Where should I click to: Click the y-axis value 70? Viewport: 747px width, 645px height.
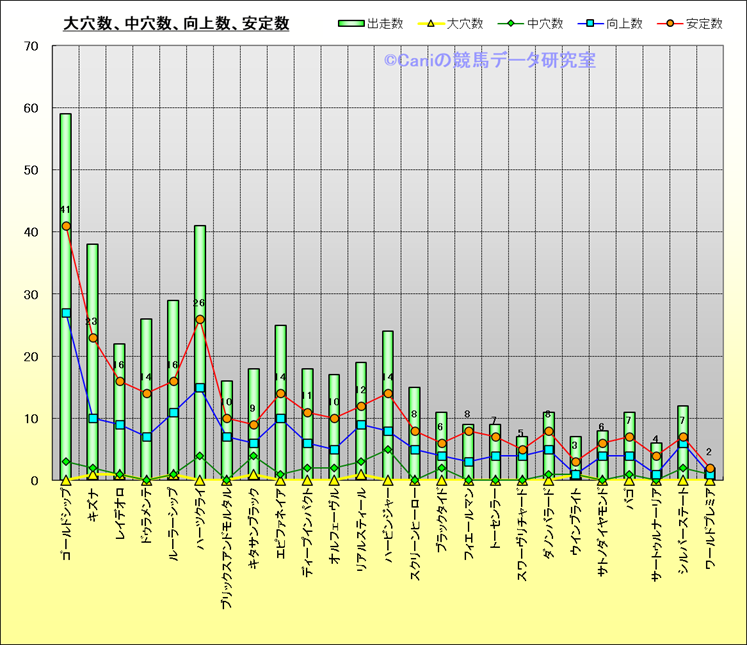(x=30, y=46)
